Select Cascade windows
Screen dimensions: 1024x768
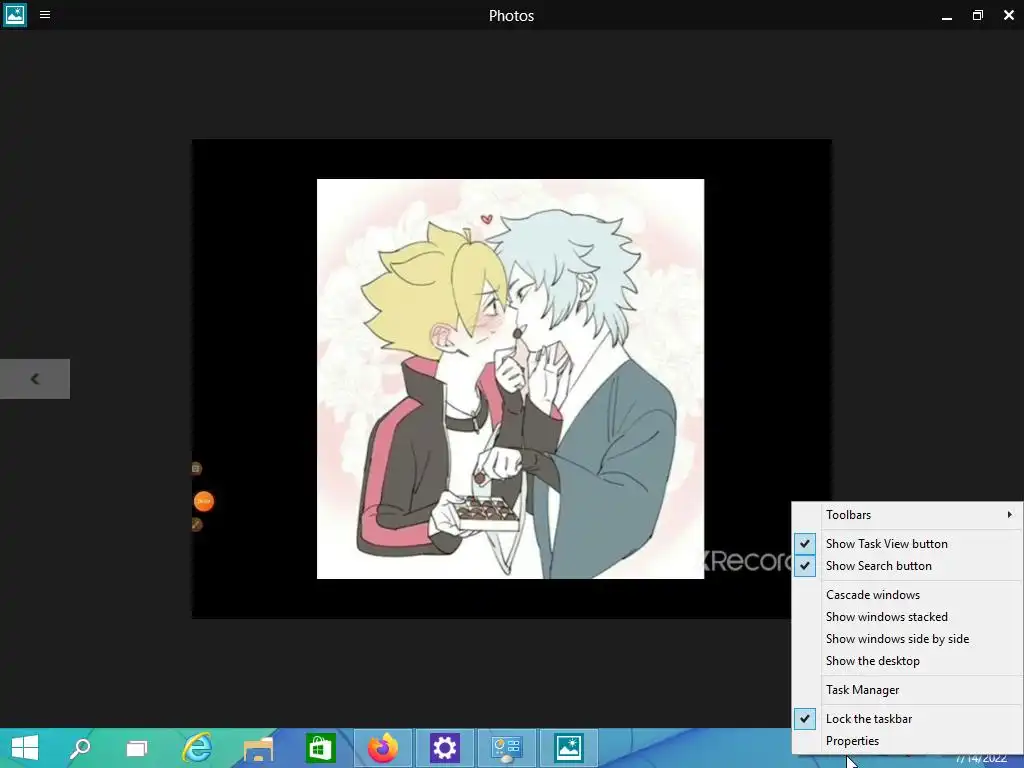[x=907, y=594]
